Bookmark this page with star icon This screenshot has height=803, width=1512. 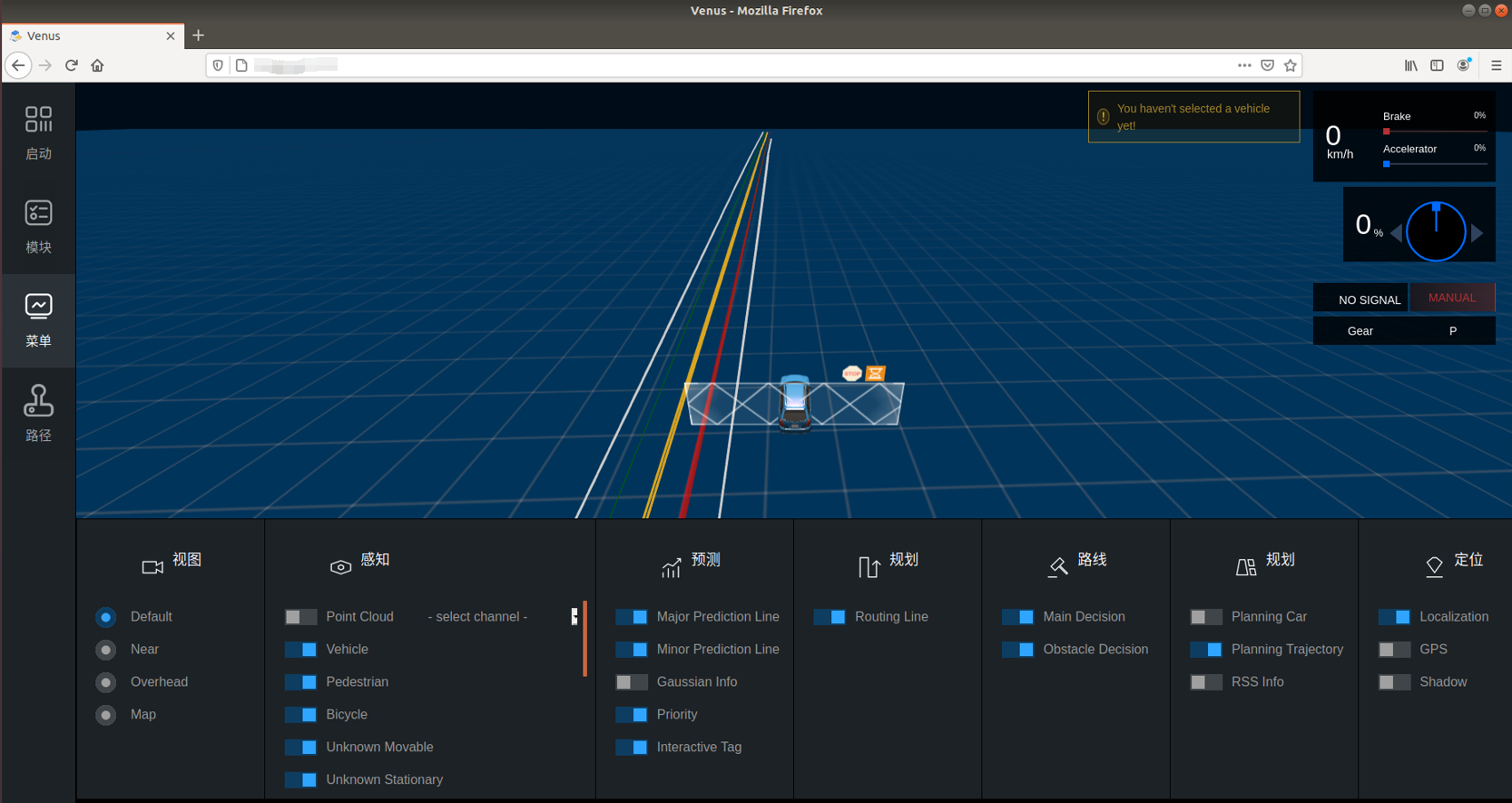point(1290,65)
